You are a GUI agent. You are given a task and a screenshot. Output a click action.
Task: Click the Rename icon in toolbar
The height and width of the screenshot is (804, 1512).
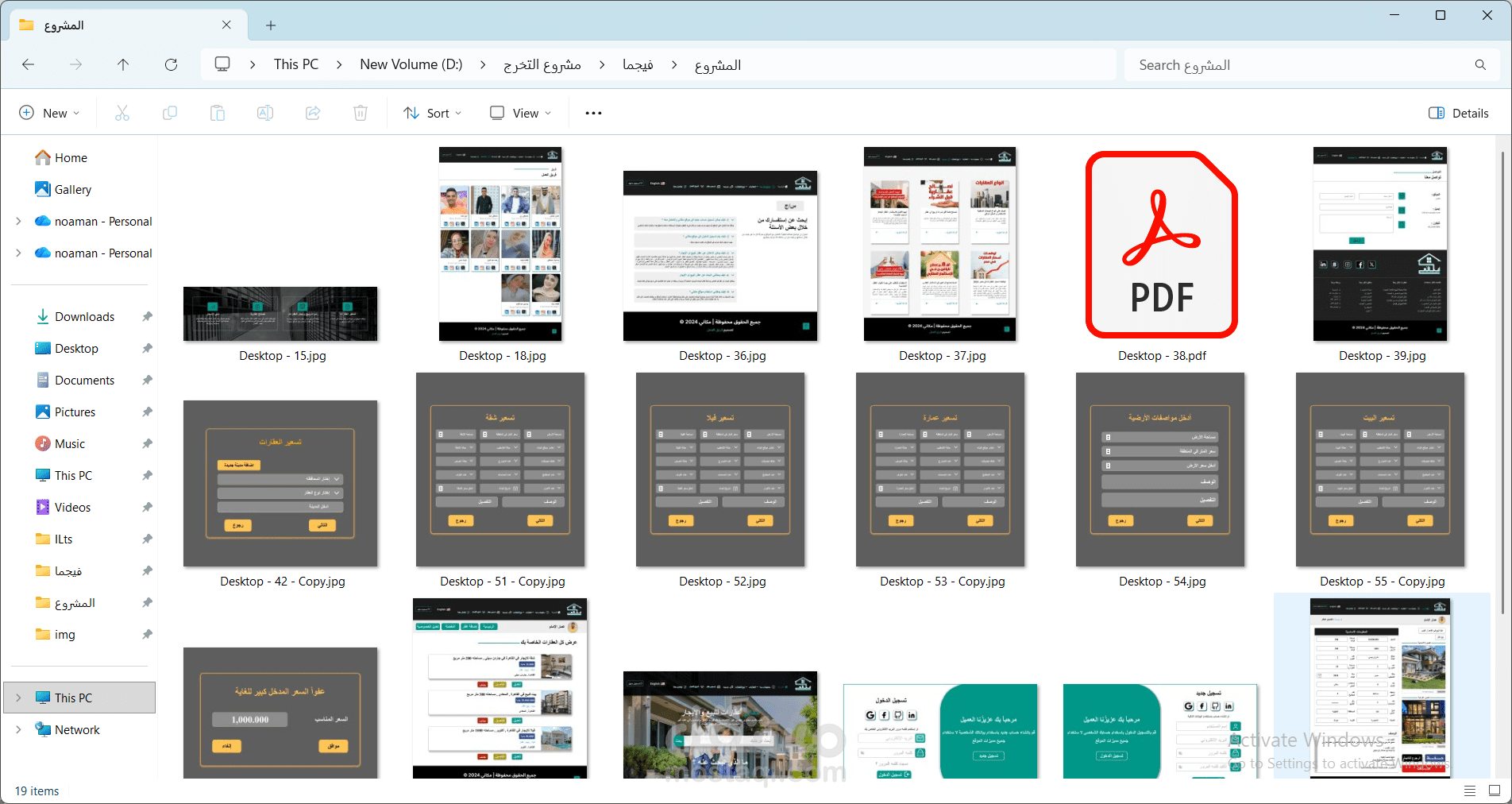pos(265,113)
